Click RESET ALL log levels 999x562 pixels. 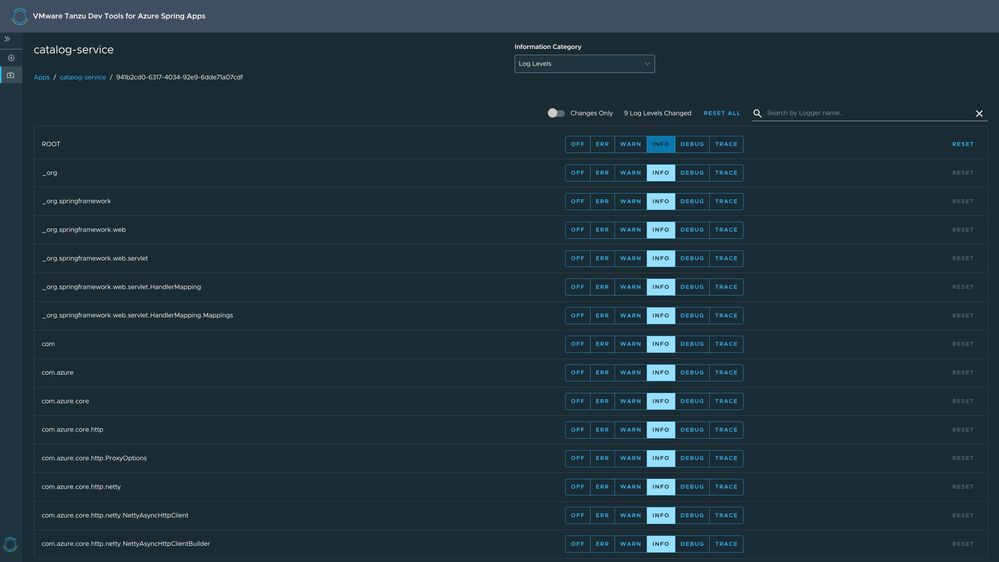click(722, 113)
